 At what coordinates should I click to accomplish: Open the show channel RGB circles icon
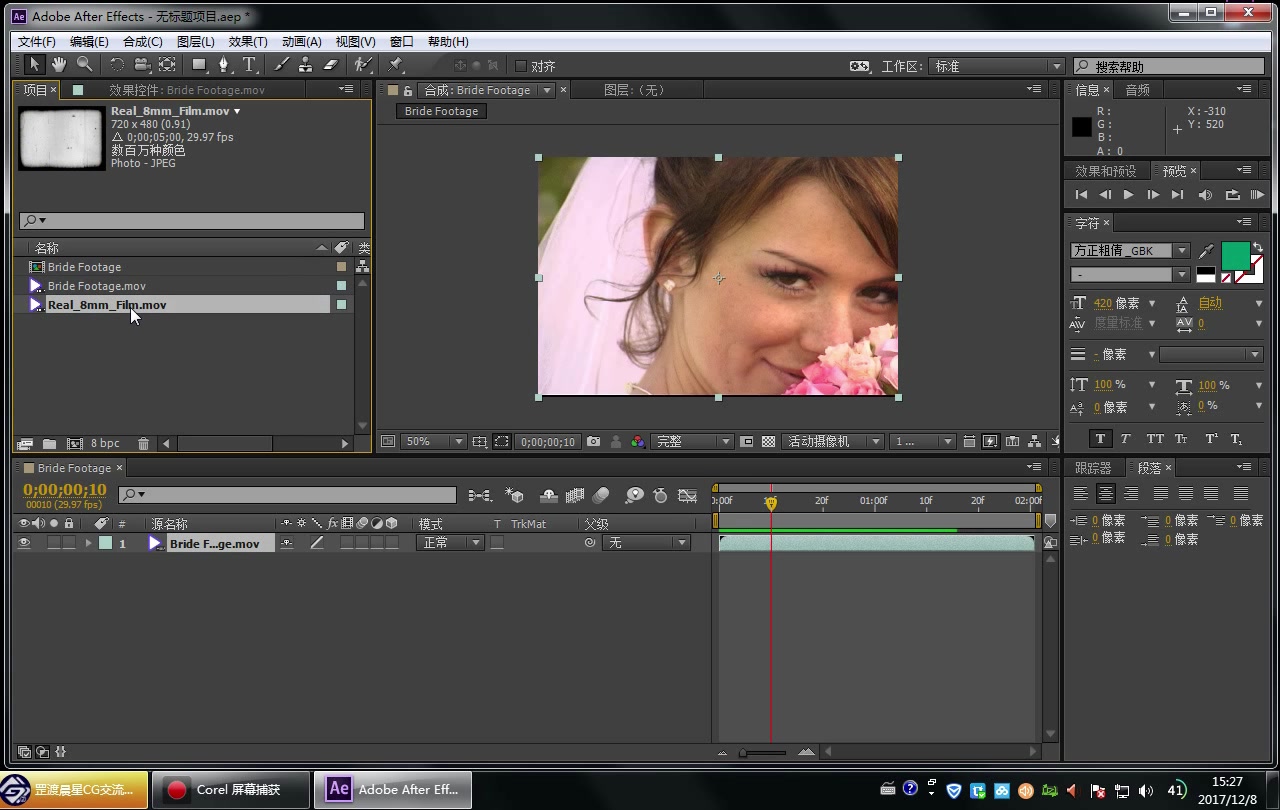(637, 441)
